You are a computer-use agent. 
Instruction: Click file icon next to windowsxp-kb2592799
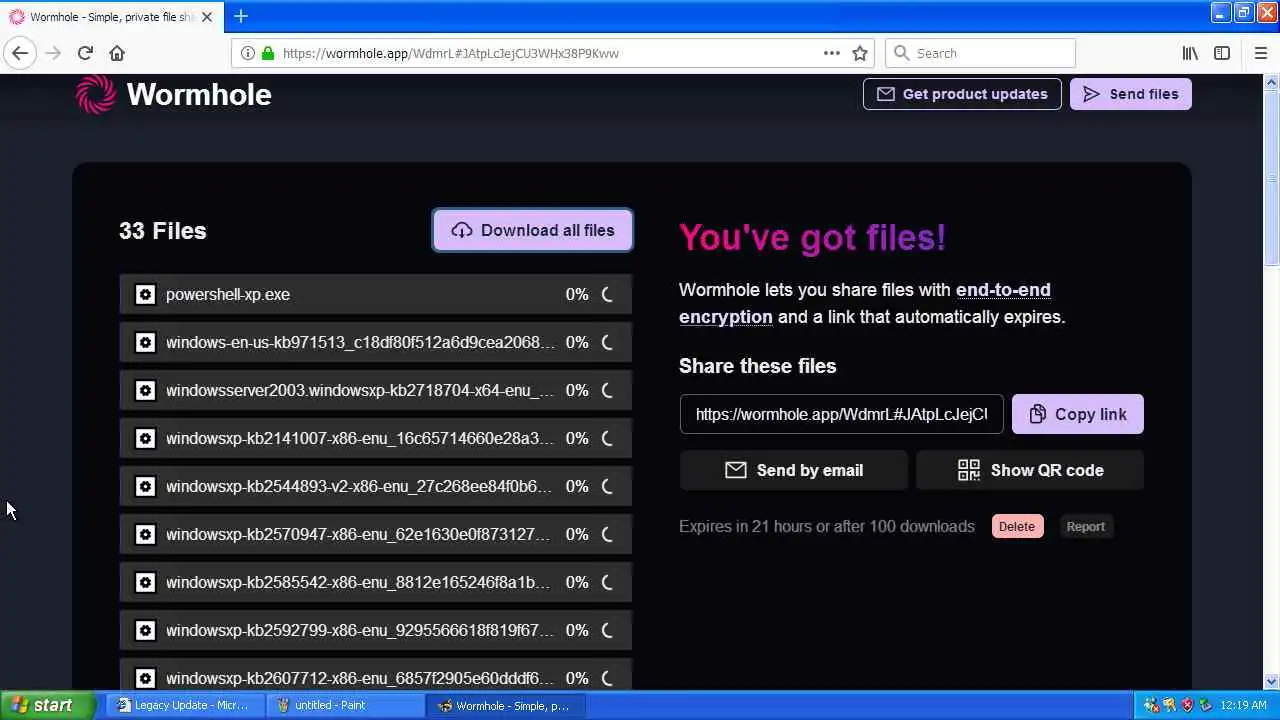click(145, 630)
